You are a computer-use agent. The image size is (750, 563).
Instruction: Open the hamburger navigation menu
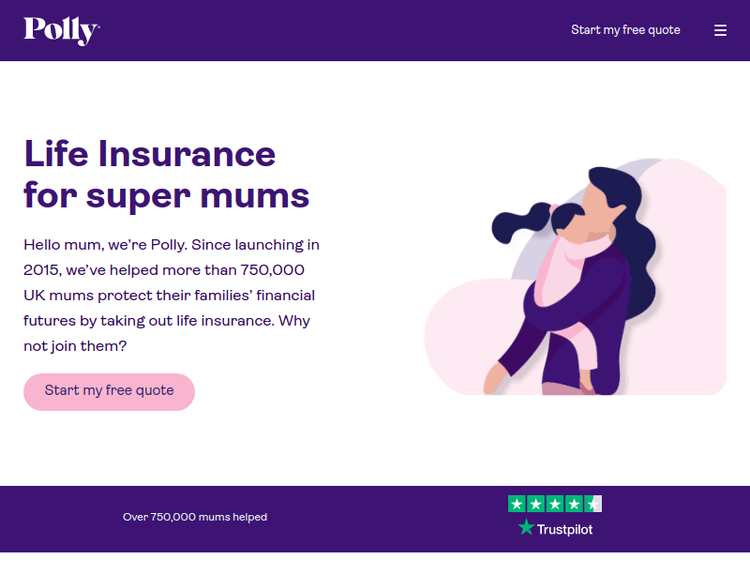tap(720, 30)
